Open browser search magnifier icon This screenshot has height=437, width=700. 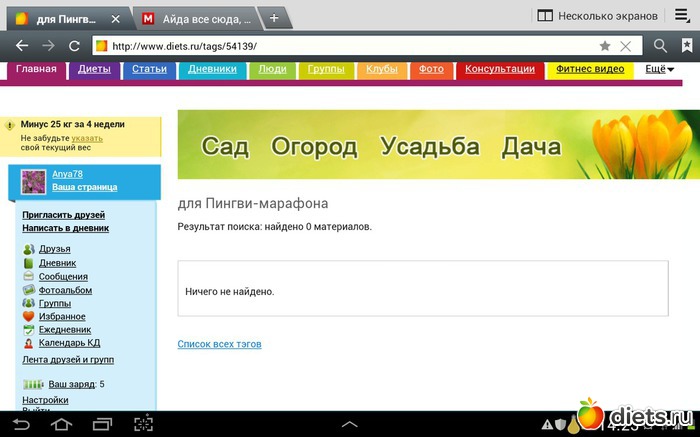click(660, 46)
